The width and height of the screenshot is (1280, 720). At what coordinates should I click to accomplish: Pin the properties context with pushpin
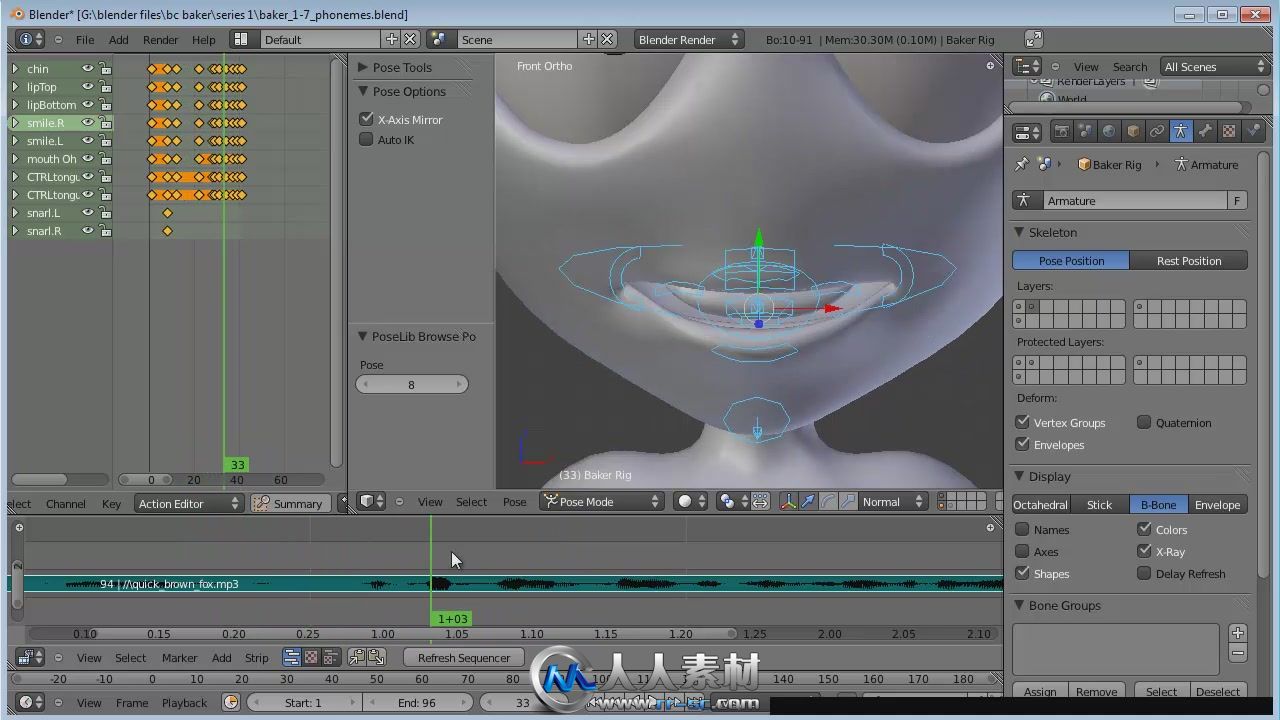pos(1022,164)
